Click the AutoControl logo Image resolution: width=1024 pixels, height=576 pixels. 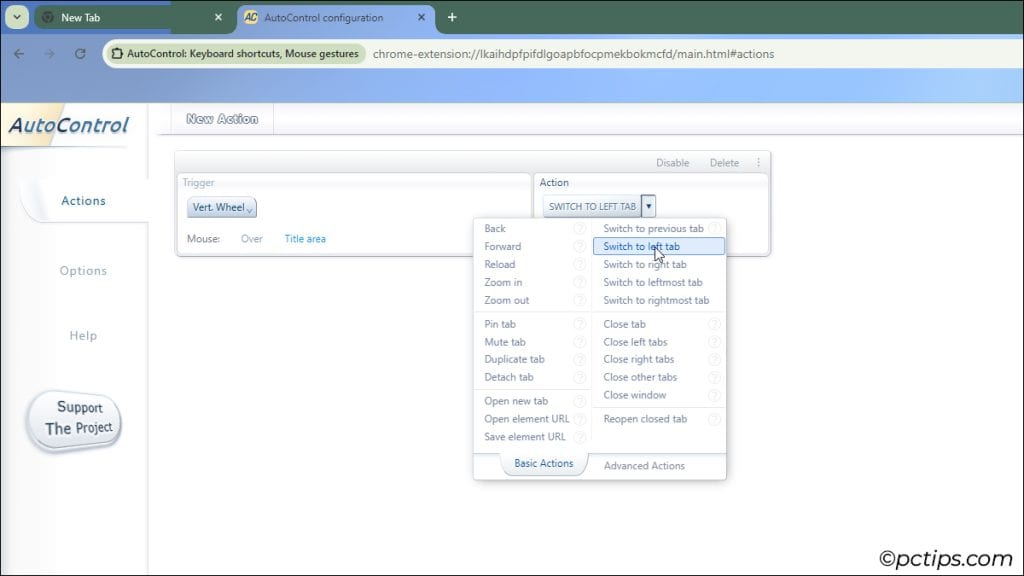(x=69, y=126)
